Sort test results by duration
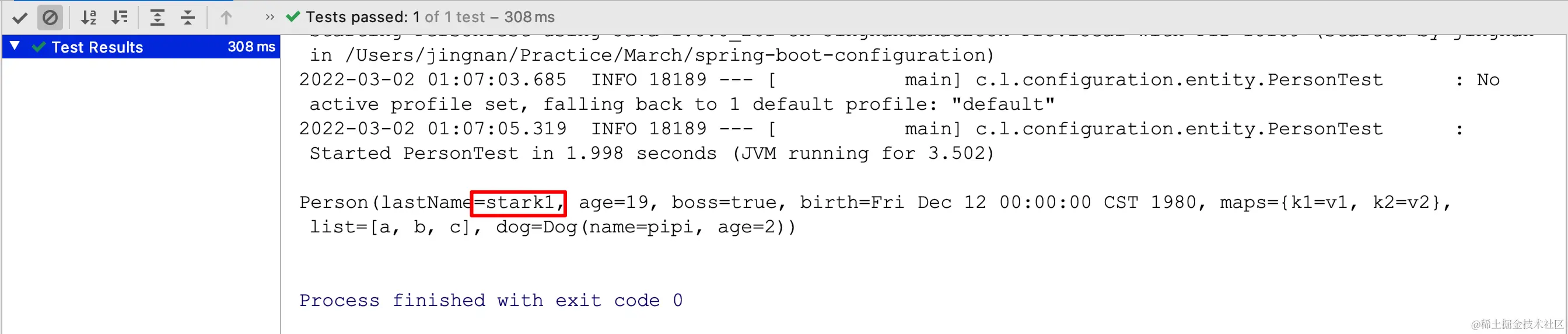 tap(120, 17)
